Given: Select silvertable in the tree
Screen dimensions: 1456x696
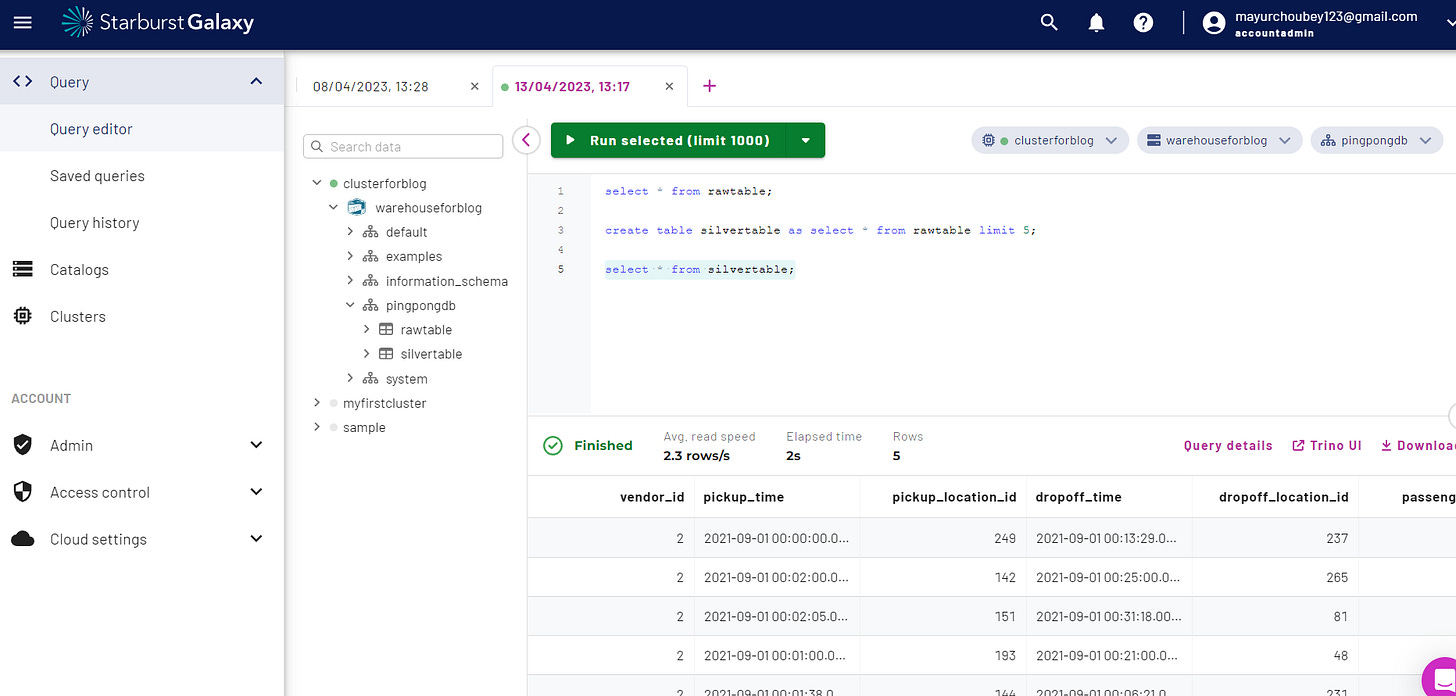Looking at the screenshot, I should [x=431, y=354].
